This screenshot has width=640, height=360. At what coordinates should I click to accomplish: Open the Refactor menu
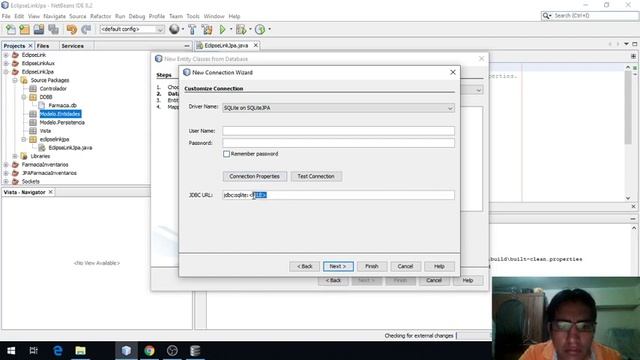(x=100, y=16)
